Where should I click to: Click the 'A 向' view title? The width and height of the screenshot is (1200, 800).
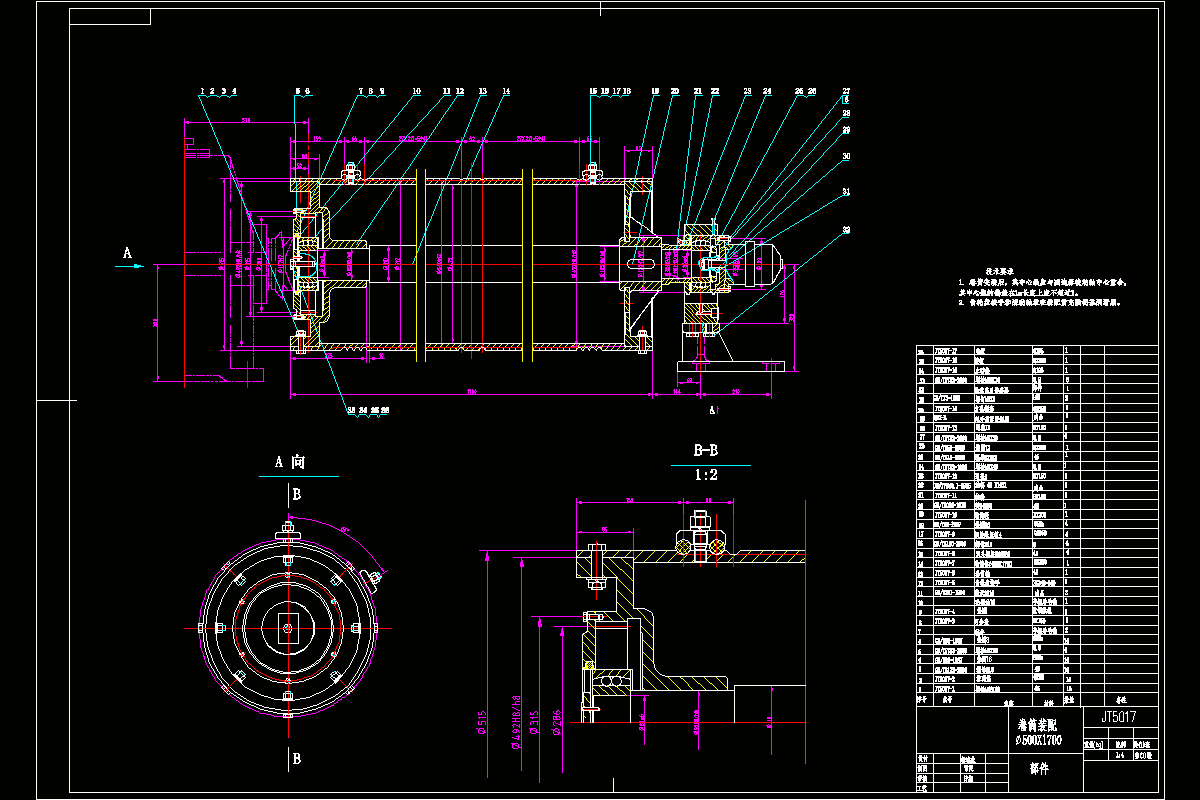click(x=289, y=462)
